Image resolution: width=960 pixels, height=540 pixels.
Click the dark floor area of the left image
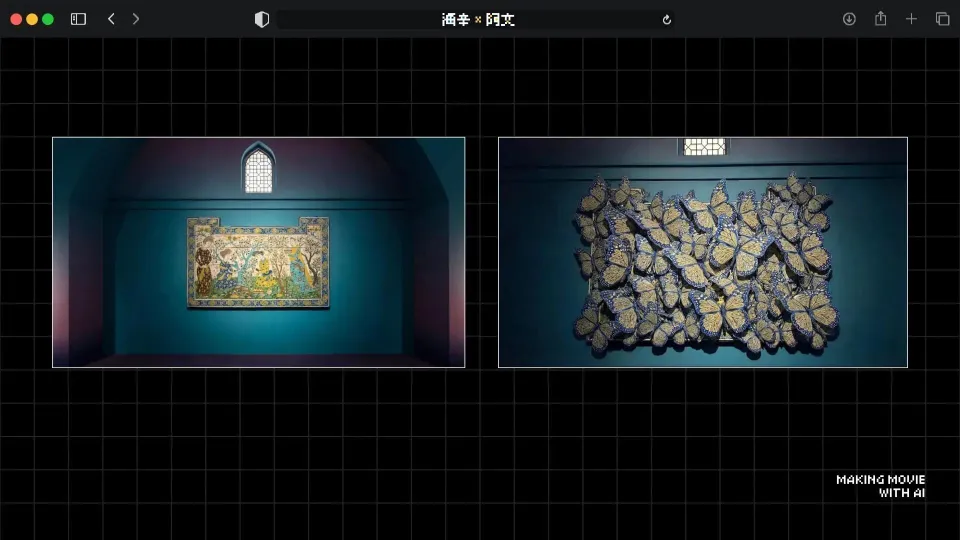click(x=258, y=358)
